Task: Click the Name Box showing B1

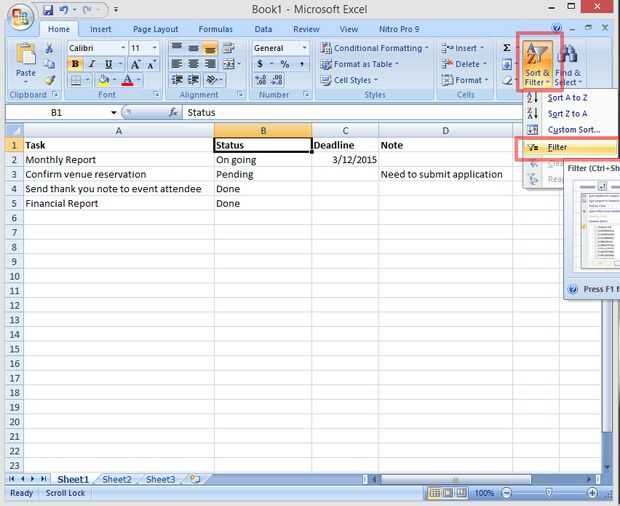Action: pyautogui.click(x=59, y=113)
